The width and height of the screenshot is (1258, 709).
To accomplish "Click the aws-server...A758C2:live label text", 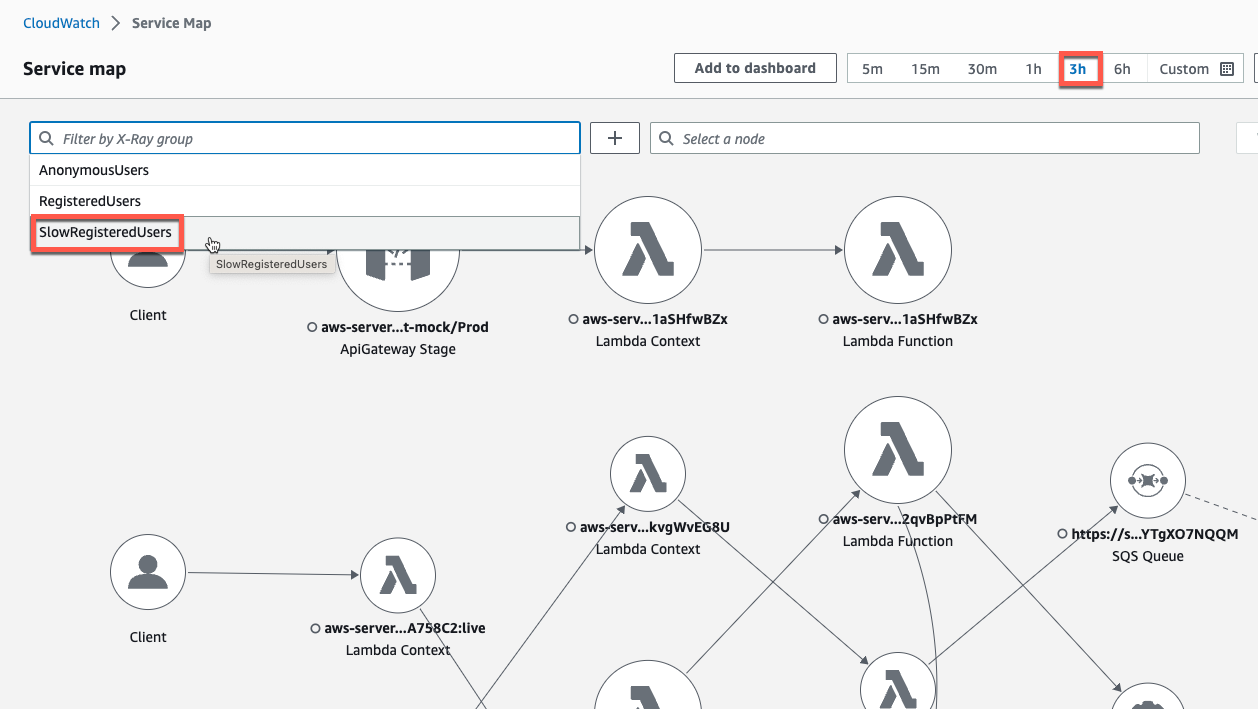I will [x=405, y=629].
